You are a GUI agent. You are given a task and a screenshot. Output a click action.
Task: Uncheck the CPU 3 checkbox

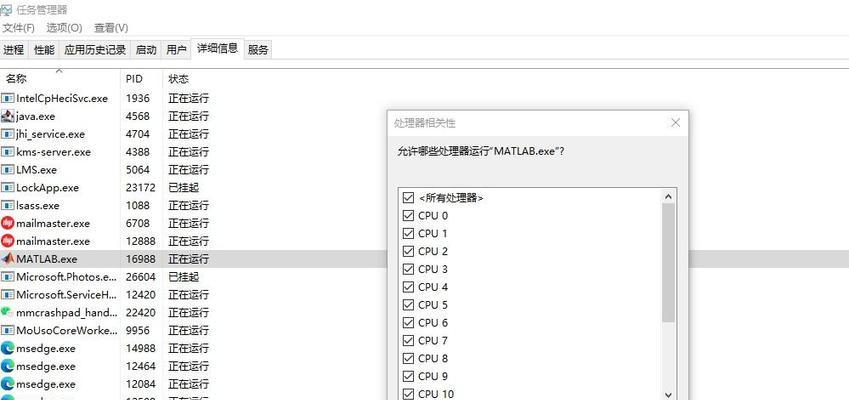(x=408, y=269)
